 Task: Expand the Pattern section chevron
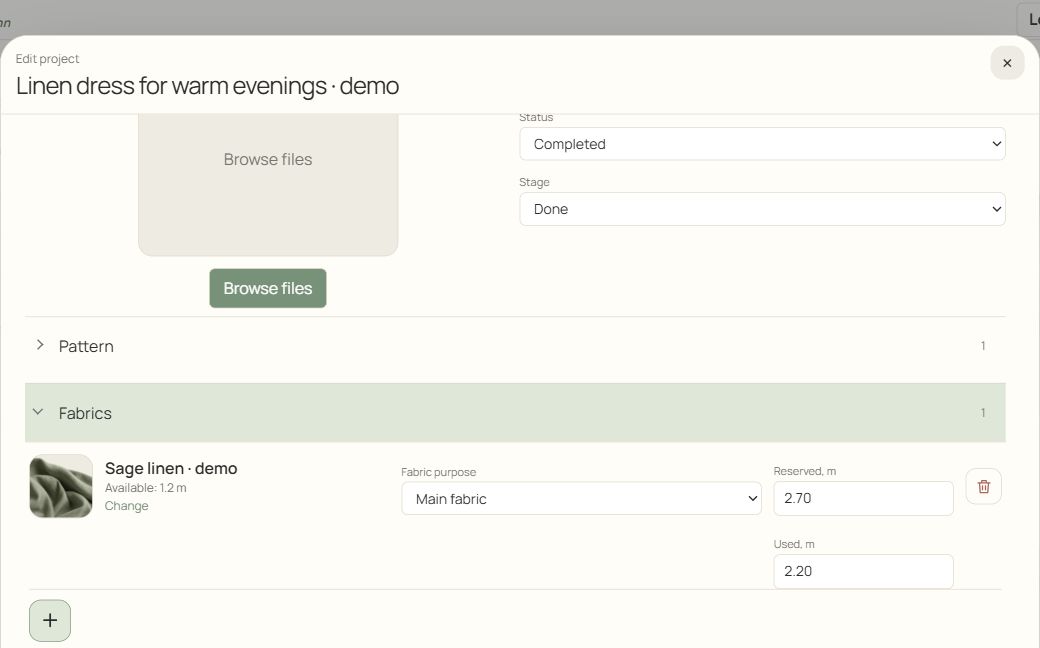(40, 345)
